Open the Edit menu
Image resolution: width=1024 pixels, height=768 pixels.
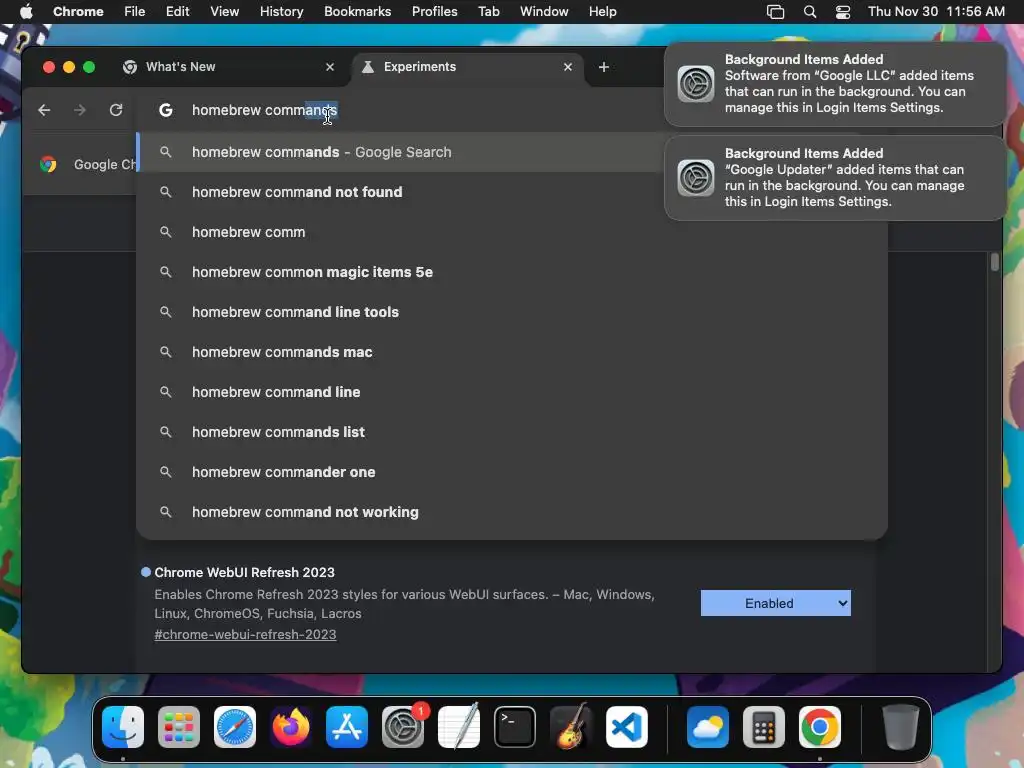(177, 12)
